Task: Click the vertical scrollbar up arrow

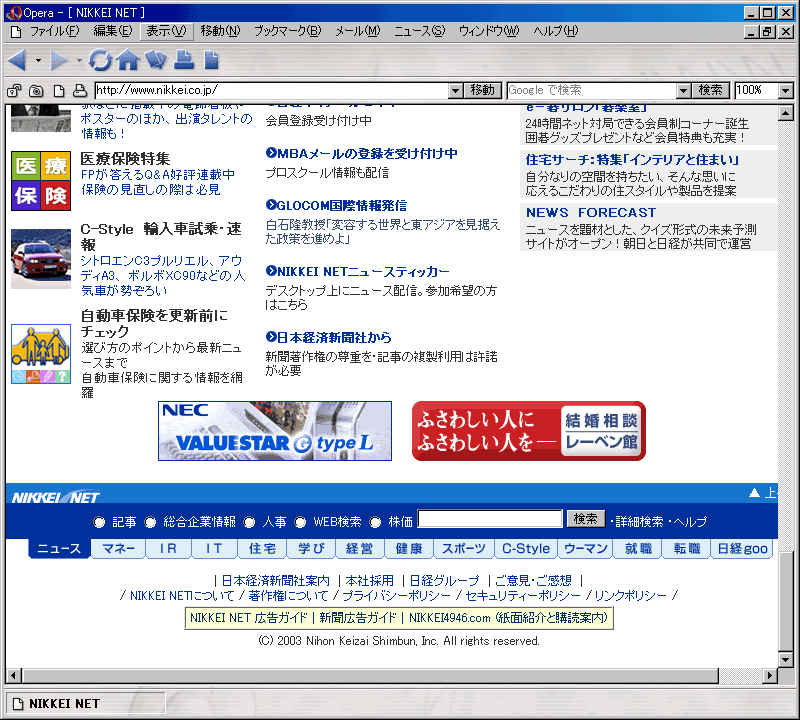Action: pyautogui.click(x=786, y=113)
